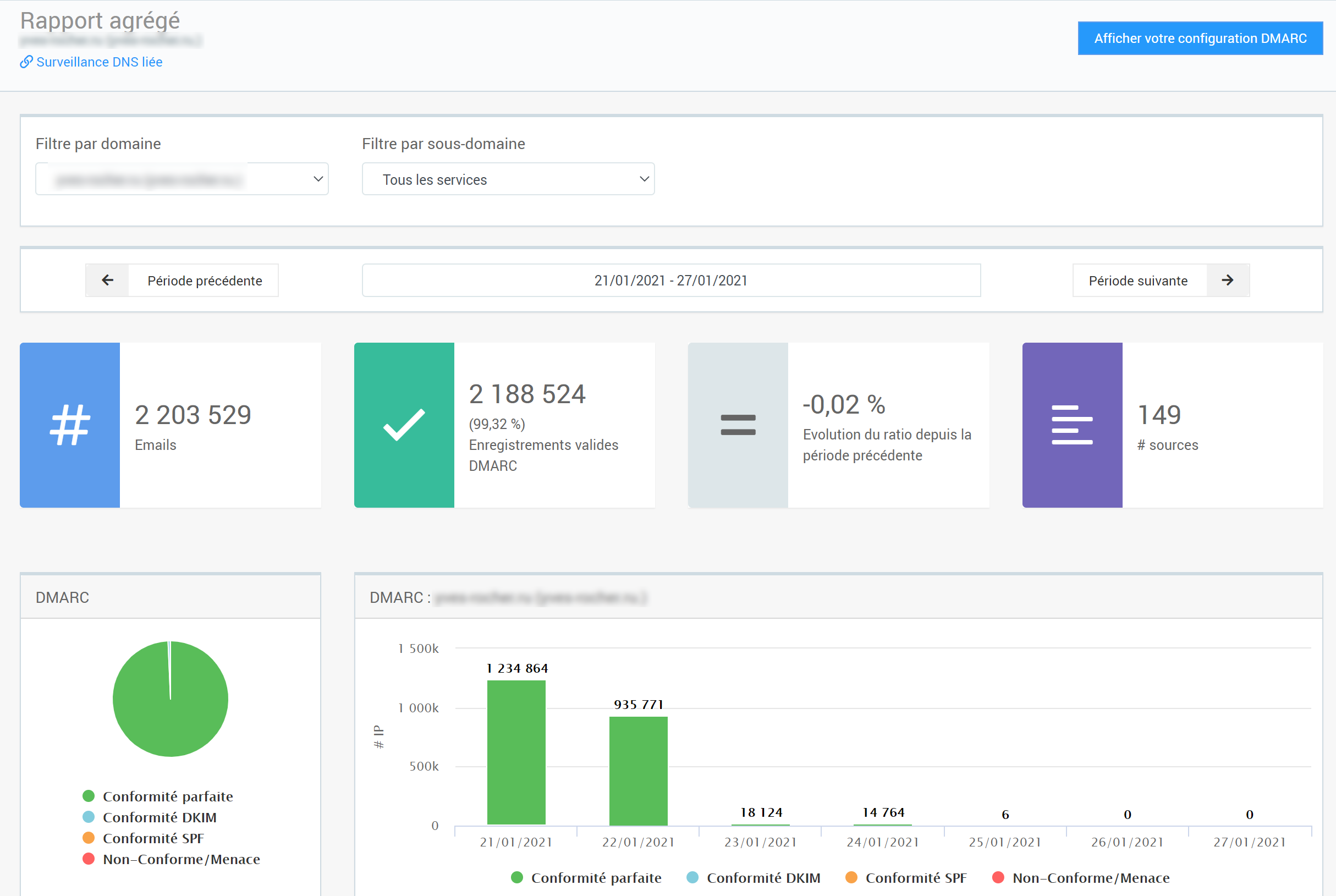1336x896 pixels.
Task: Click the Période précédente button label
Action: click(x=204, y=280)
